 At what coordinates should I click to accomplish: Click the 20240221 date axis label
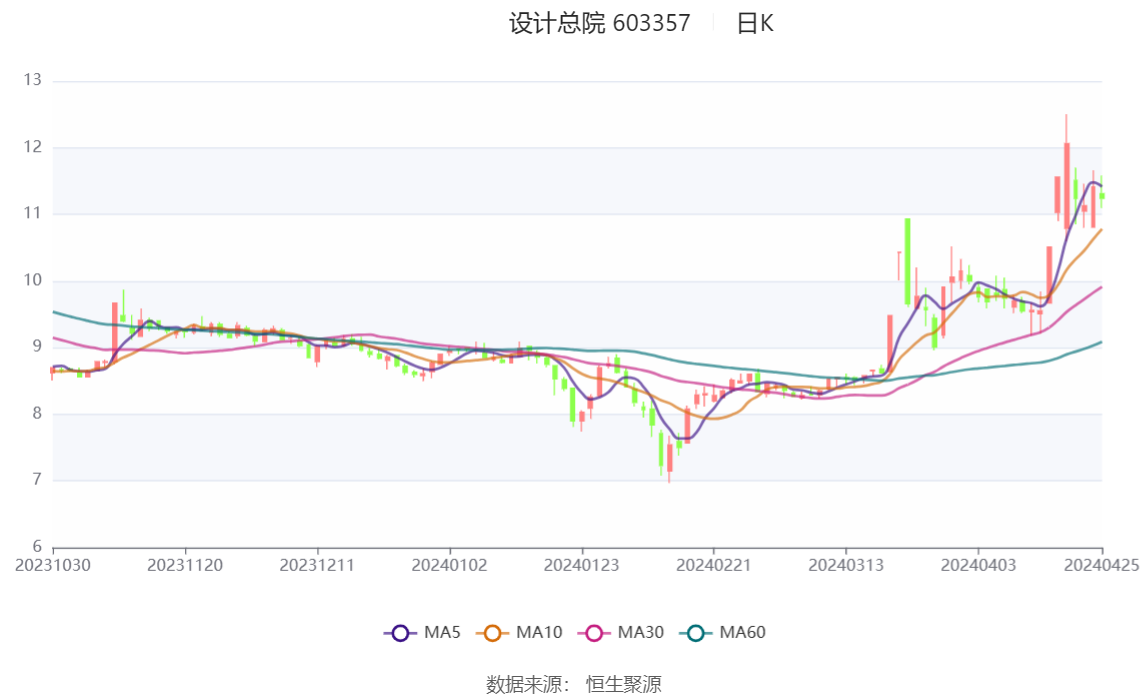714,566
